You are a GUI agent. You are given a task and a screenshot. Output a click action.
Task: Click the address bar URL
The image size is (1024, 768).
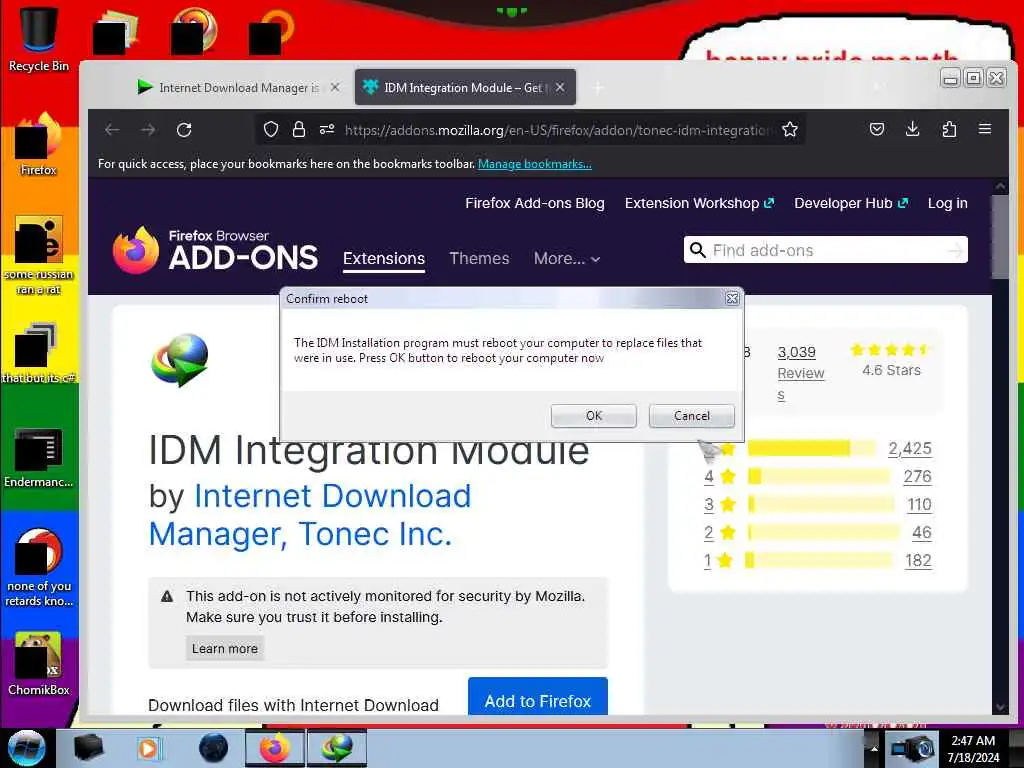tap(556, 130)
